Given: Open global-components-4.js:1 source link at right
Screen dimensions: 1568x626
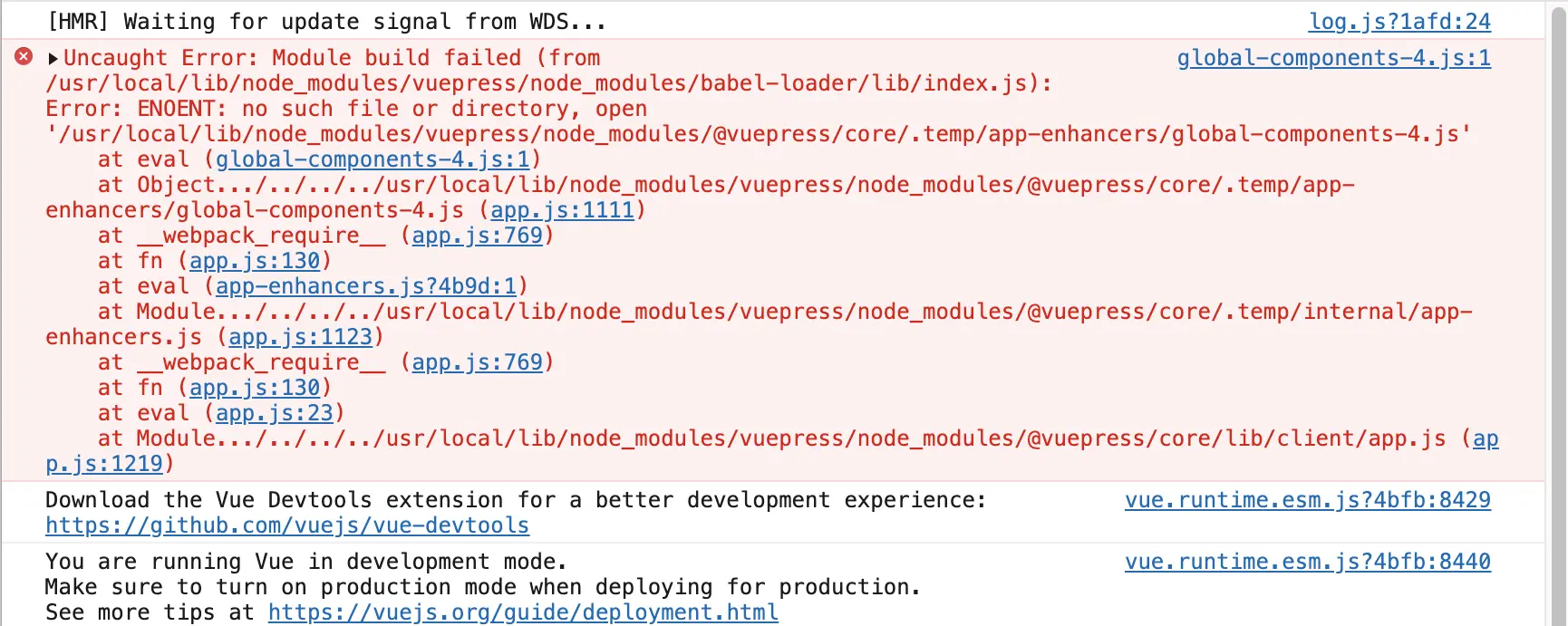Looking at the screenshot, I should pos(1333,58).
